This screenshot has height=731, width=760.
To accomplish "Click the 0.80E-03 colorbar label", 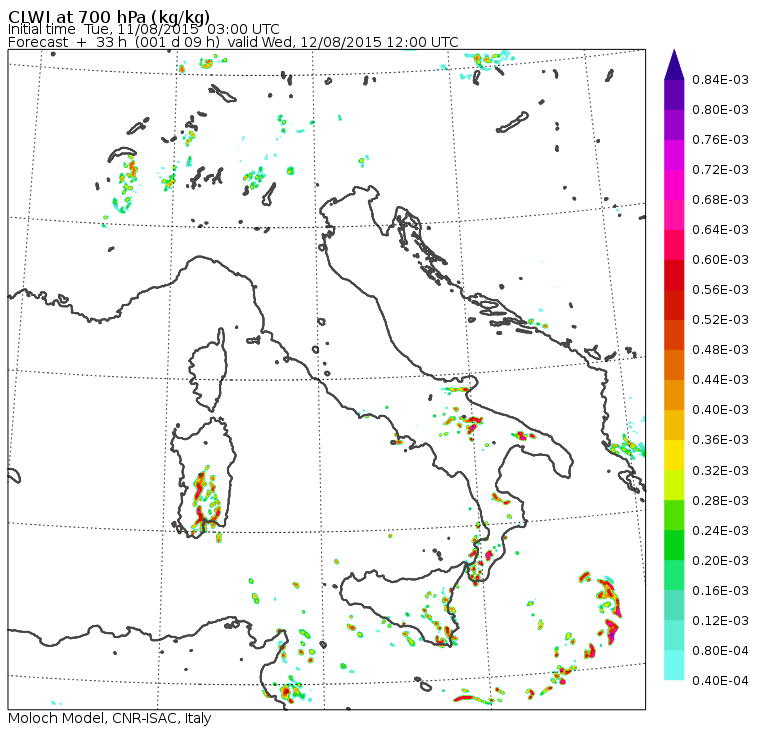I will [x=720, y=110].
